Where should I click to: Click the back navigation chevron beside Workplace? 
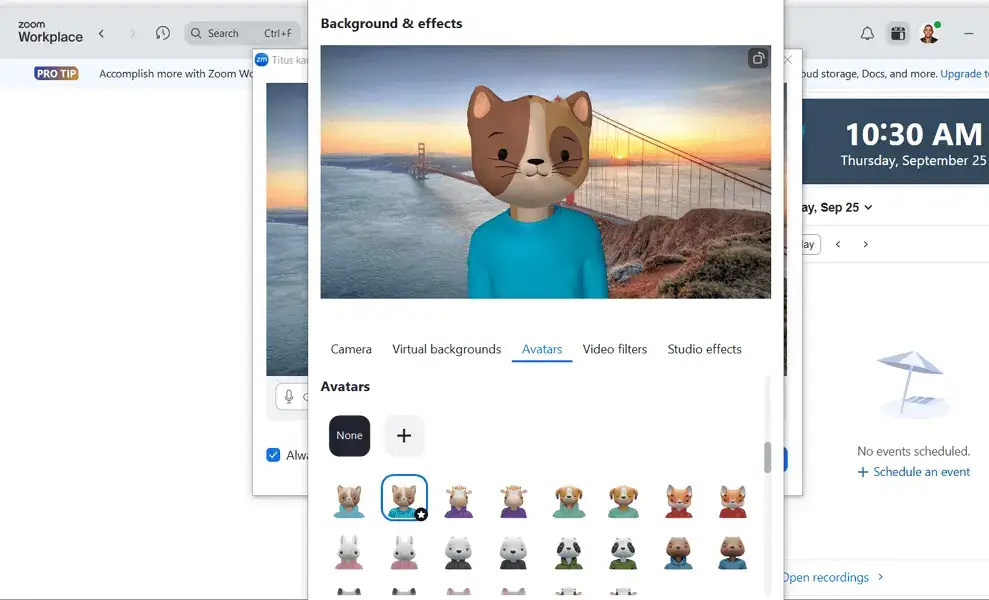coord(101,32)
